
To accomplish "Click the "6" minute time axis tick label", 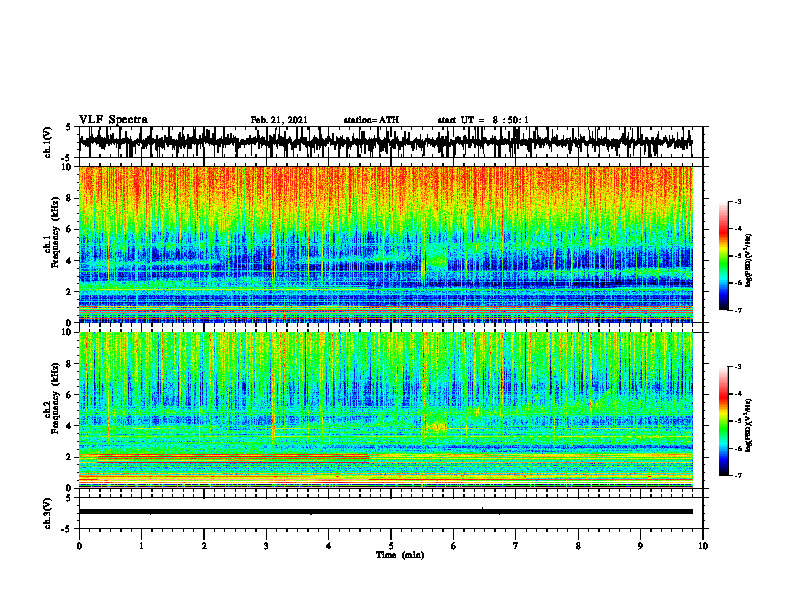I will click(x=454, y=546).
